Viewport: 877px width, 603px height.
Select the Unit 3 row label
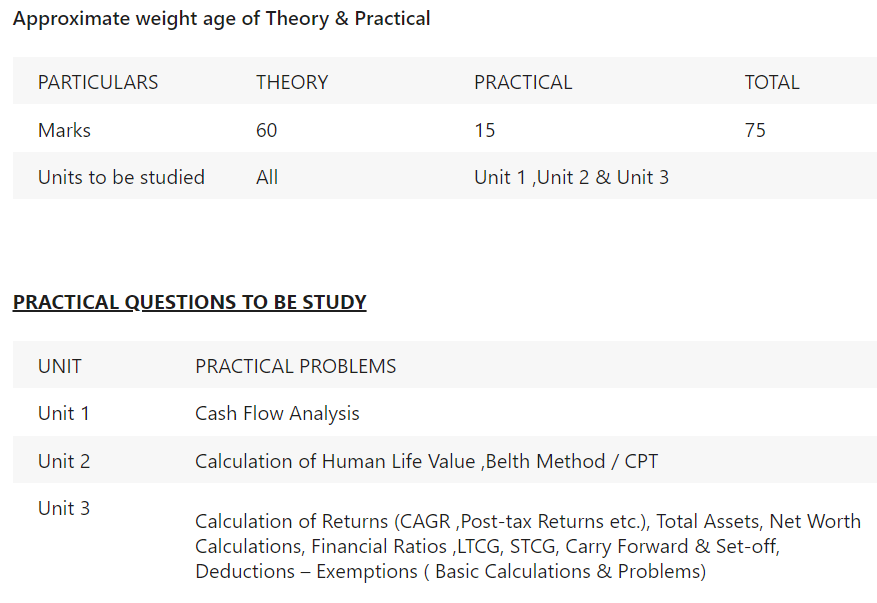pos(64,508)
